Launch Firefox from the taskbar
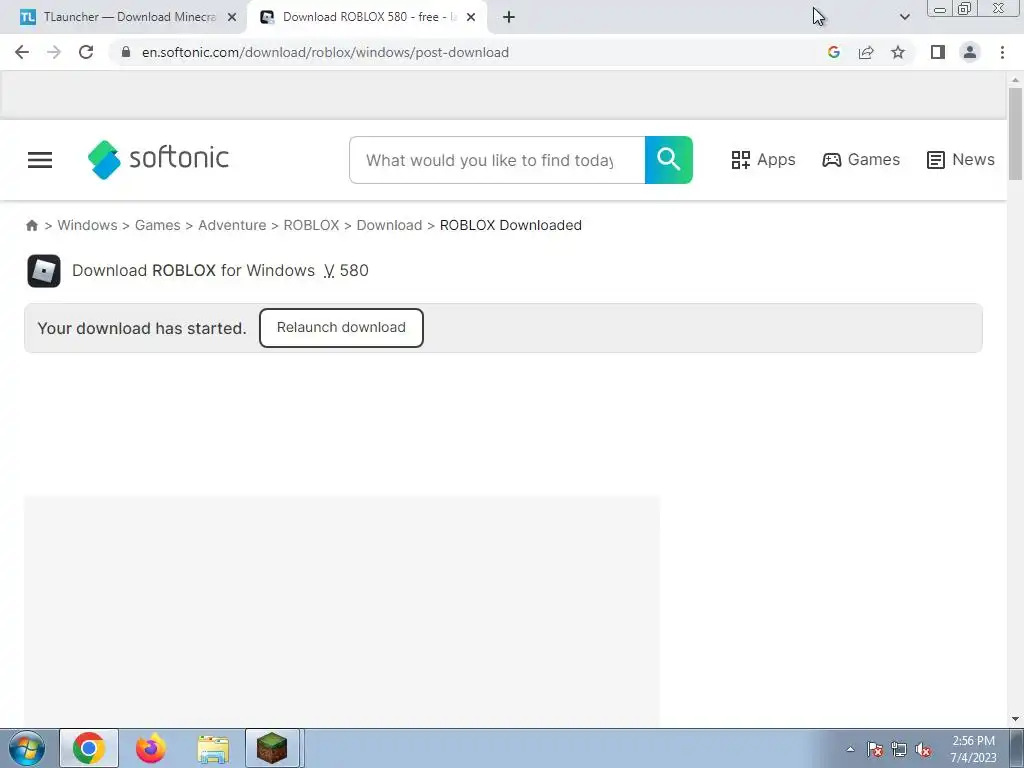The height and width of the screenshot is (768, 1024). click(x=150, y=748)
